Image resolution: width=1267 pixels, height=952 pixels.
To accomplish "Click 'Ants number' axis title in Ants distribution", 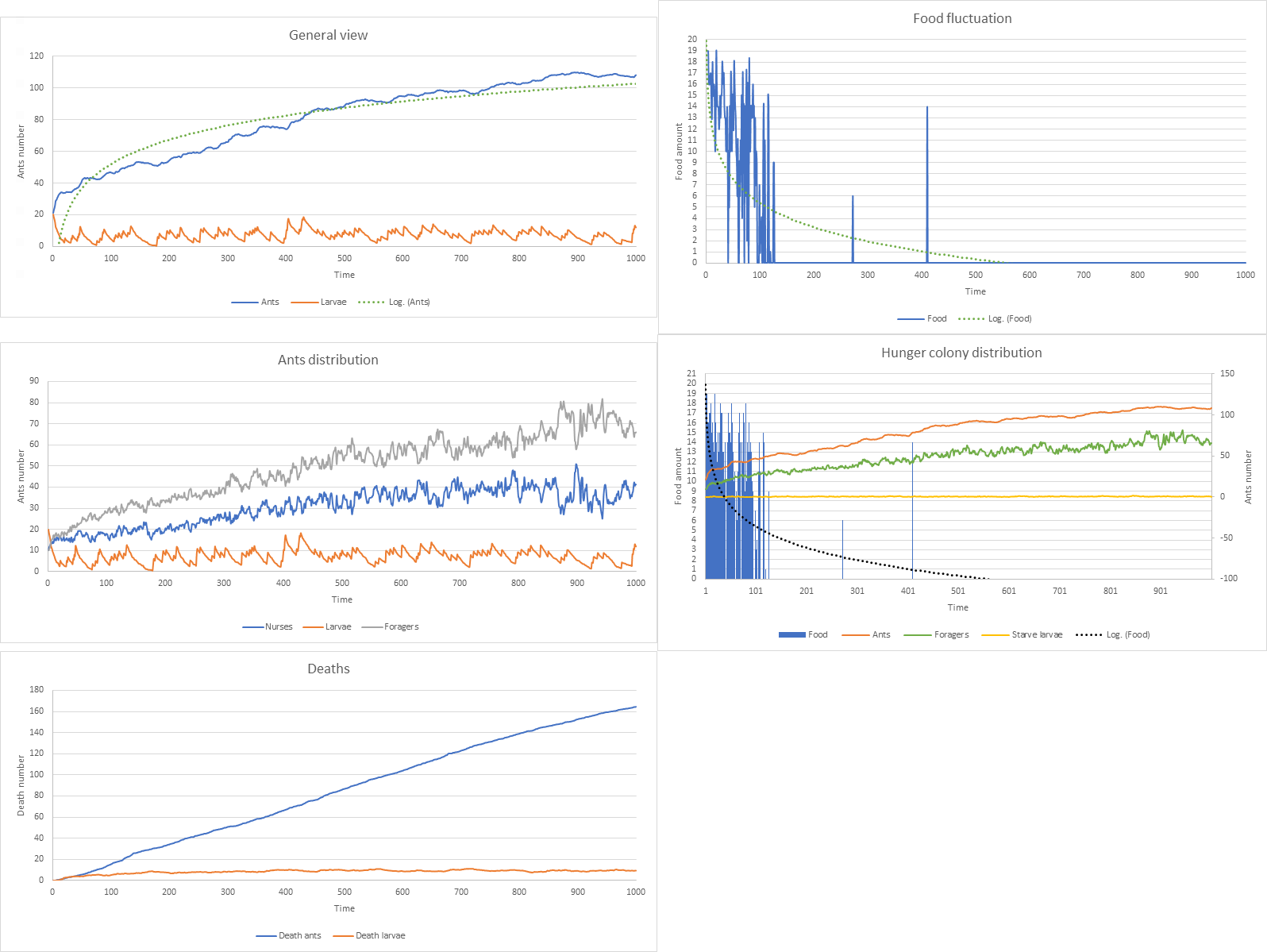I will click(x=21, y=476).
